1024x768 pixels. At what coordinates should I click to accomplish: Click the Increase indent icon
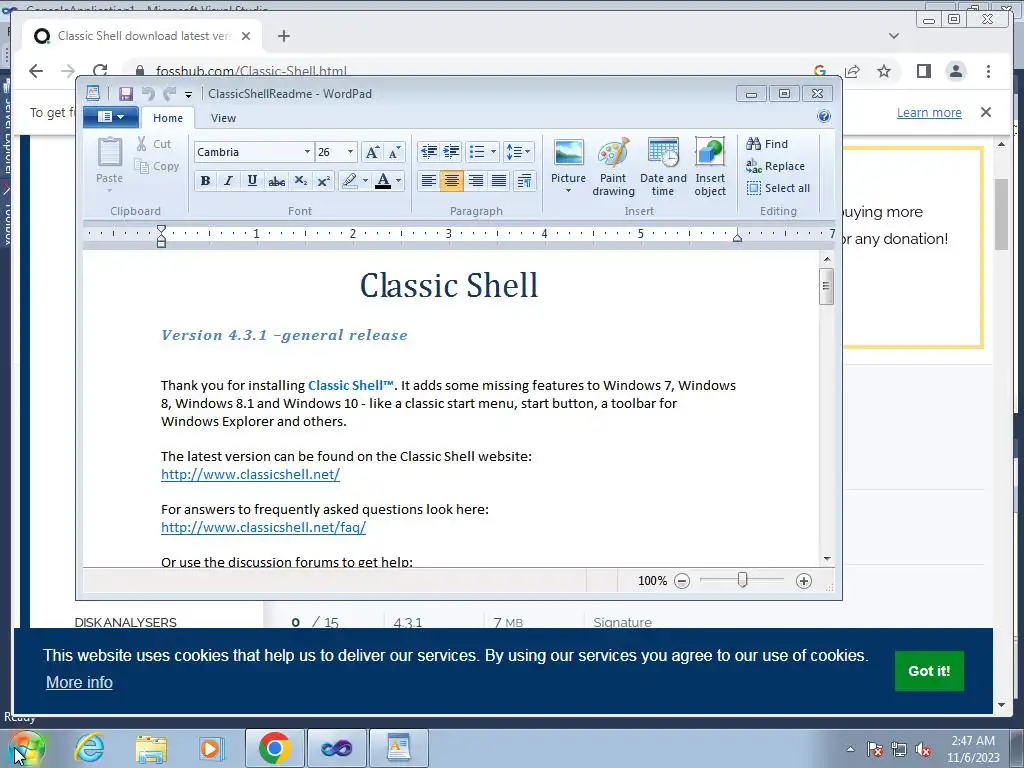[451, 152]
